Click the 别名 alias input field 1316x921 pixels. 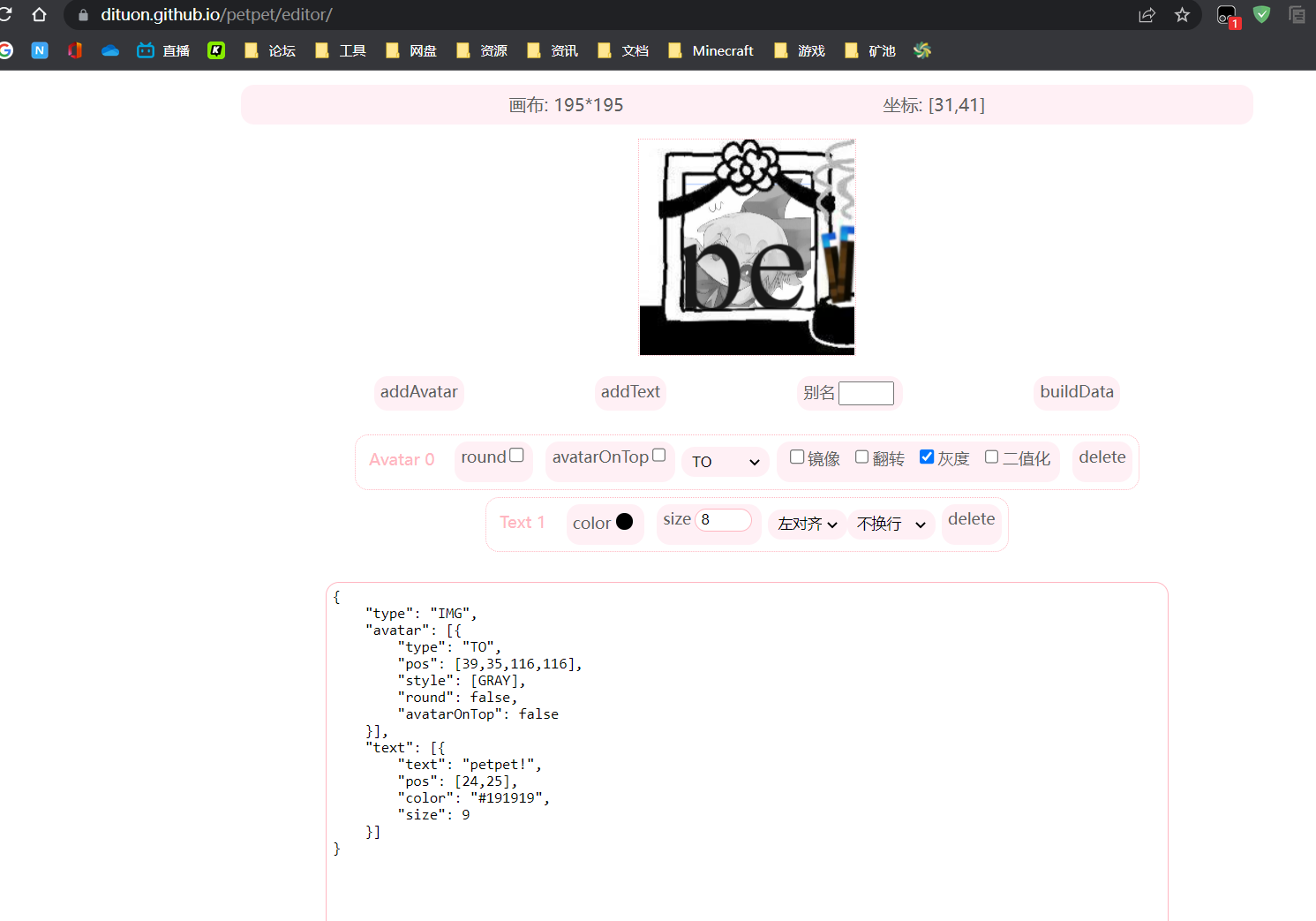tap(866, 393)
